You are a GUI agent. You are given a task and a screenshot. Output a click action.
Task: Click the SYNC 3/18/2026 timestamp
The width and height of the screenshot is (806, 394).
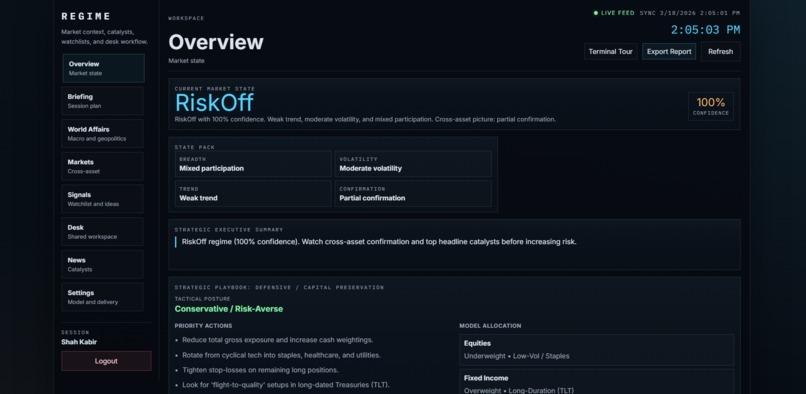click(x=690, y=13)
